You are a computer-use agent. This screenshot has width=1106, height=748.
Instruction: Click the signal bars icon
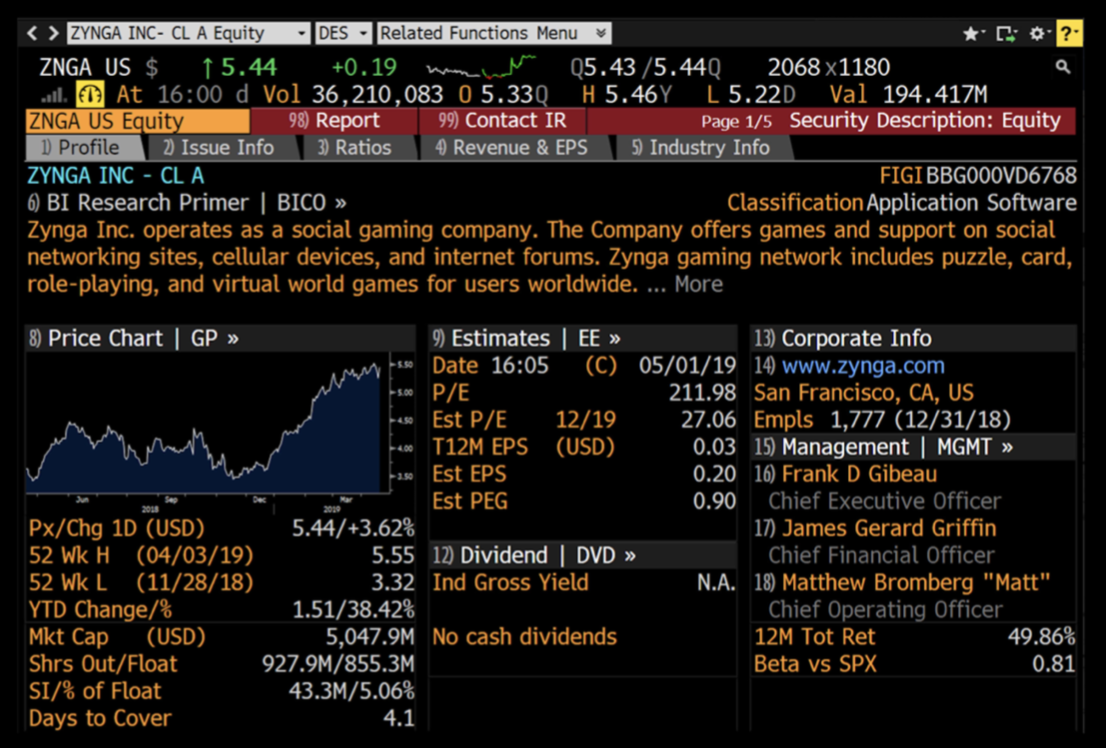pos(54,95)
